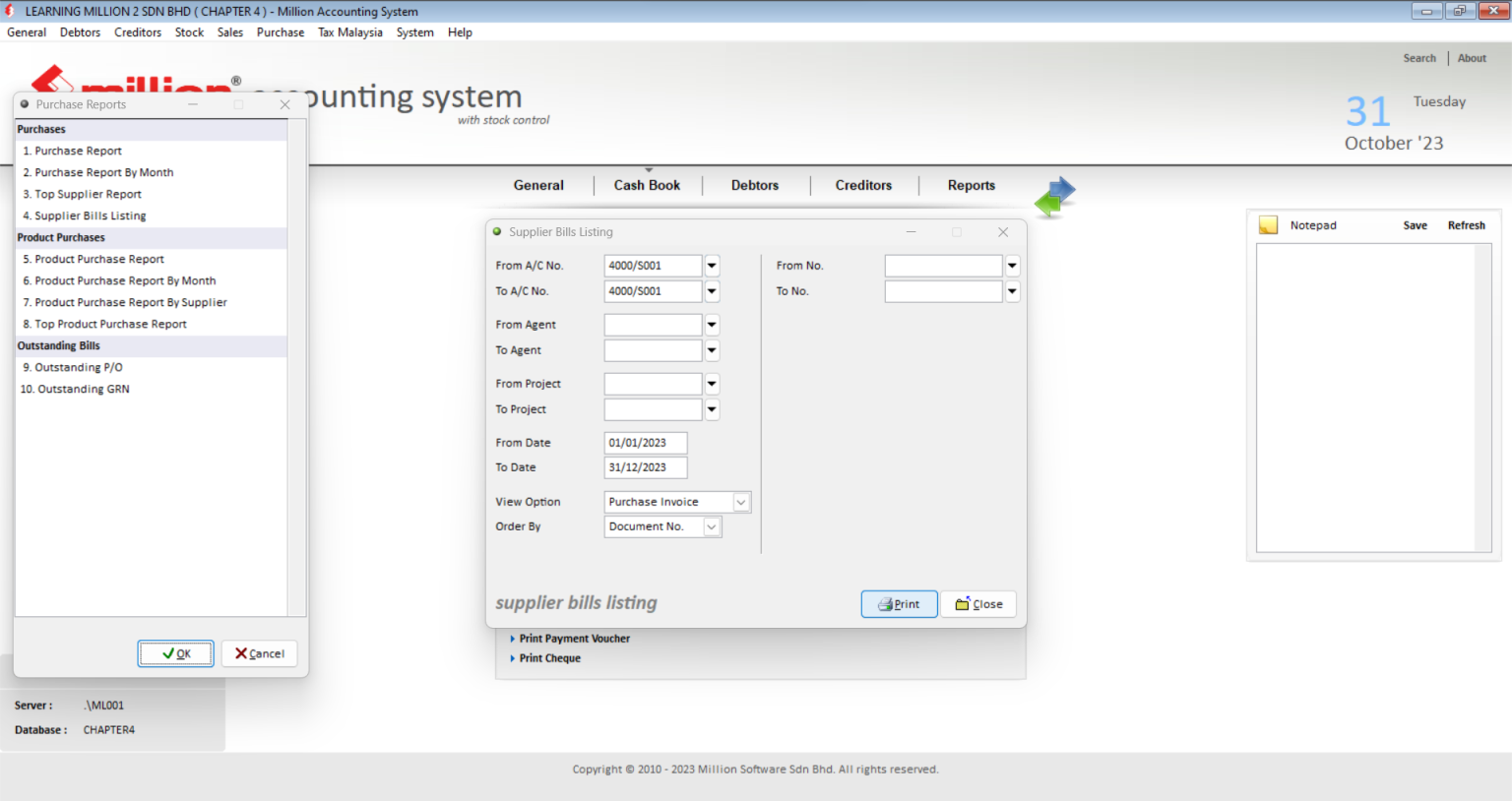Open the To A/C No. dropdown arrow
This screenshot has width=1512, height=801.
click(712, 291)
